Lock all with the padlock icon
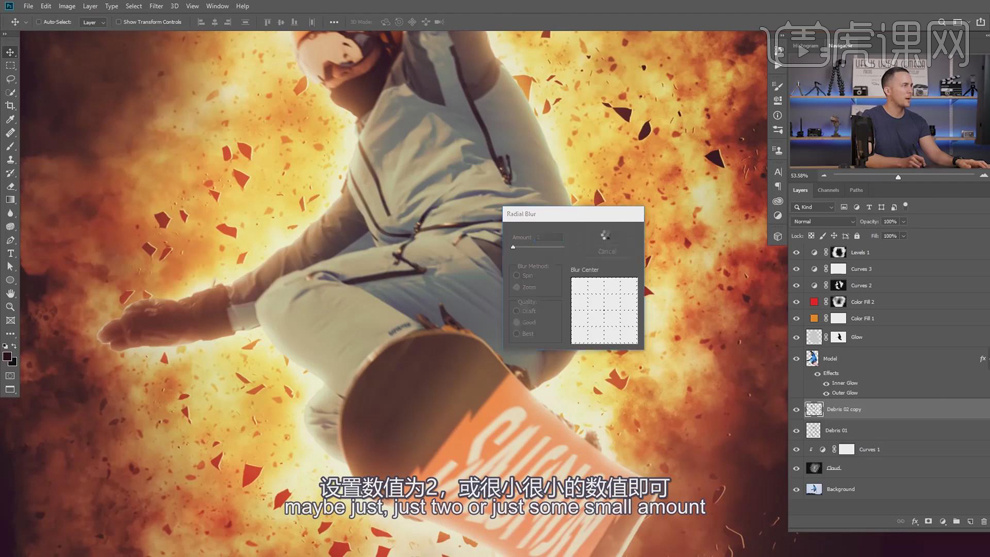The image size is (990, 557). [x=857, y=236]
